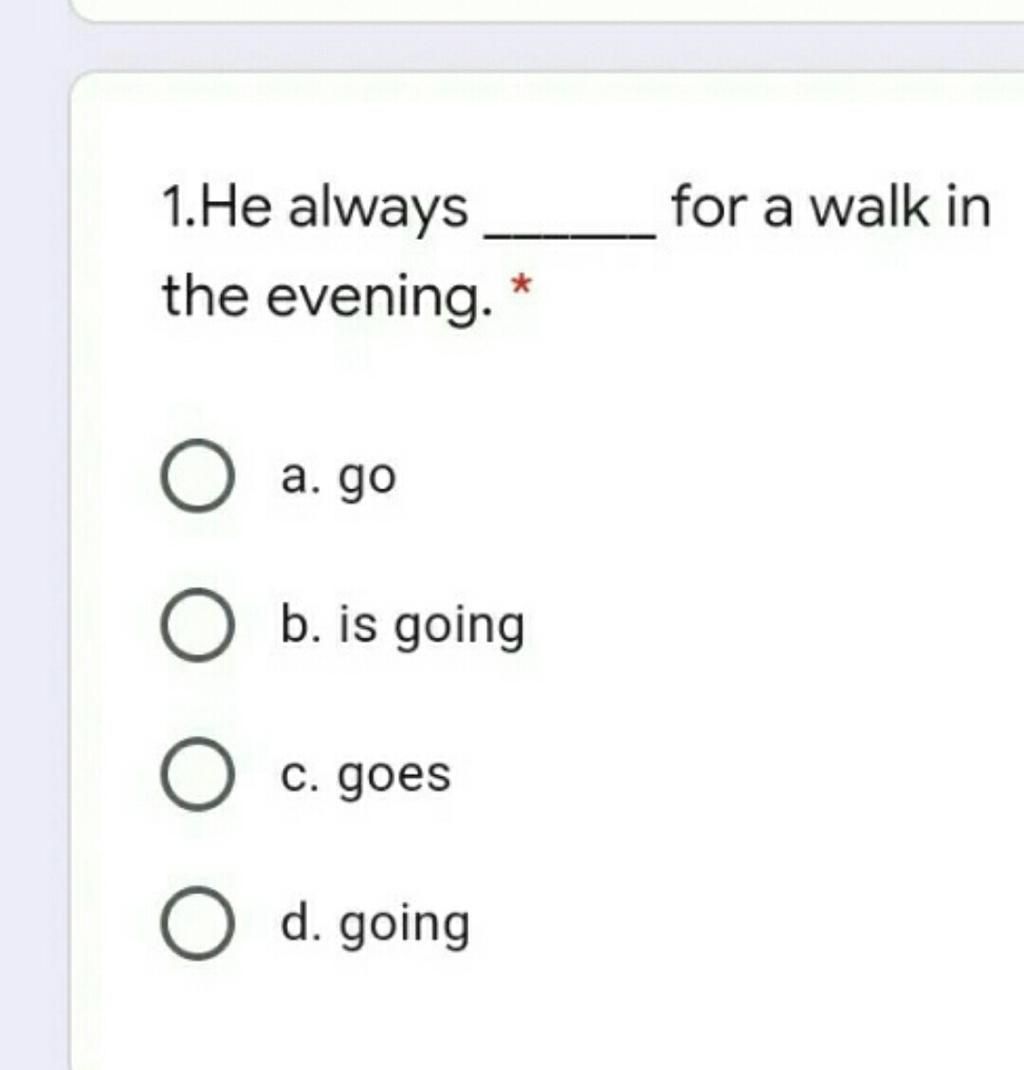Click the 'c. goes' option label
This screenshot has width=1024, height=1070.
coord(366,776)
